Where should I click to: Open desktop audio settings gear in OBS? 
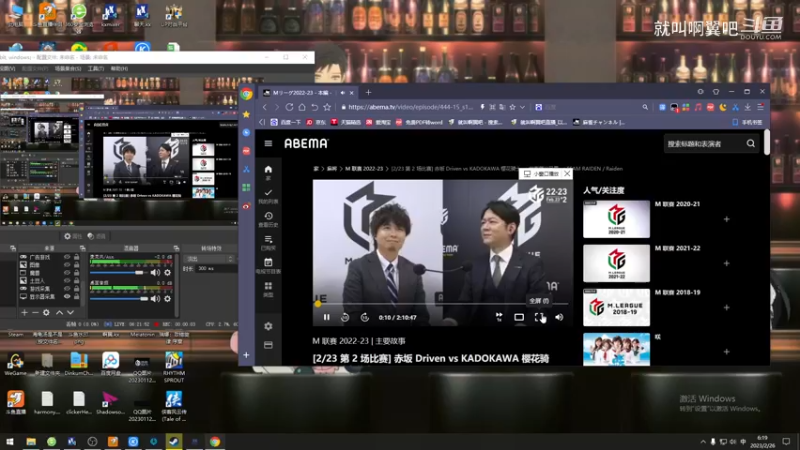pyautogui.click(x=167, y=299)
